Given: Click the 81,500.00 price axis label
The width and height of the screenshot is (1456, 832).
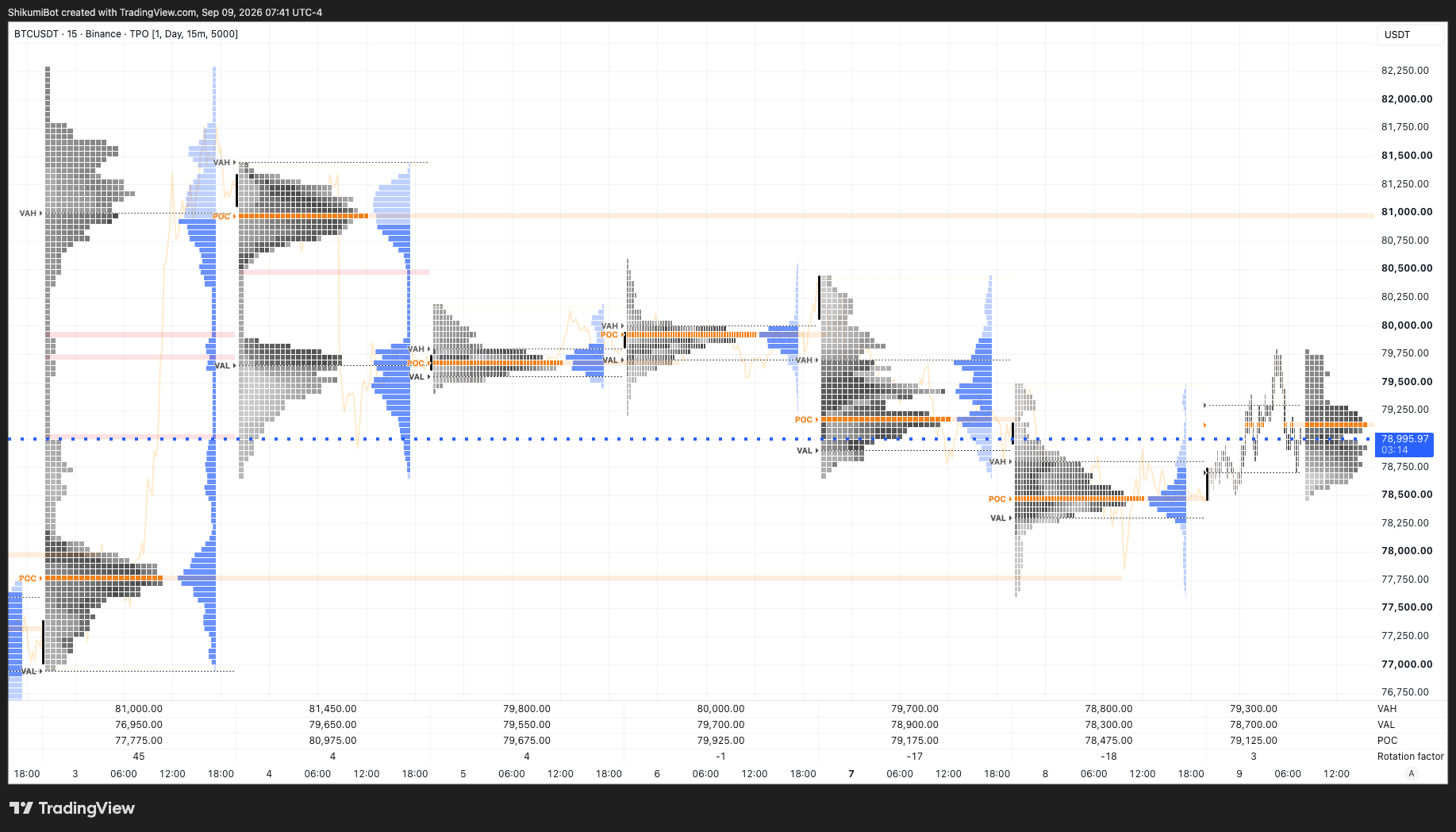Looking at the screenshot, I should (x=1407, y=156).
